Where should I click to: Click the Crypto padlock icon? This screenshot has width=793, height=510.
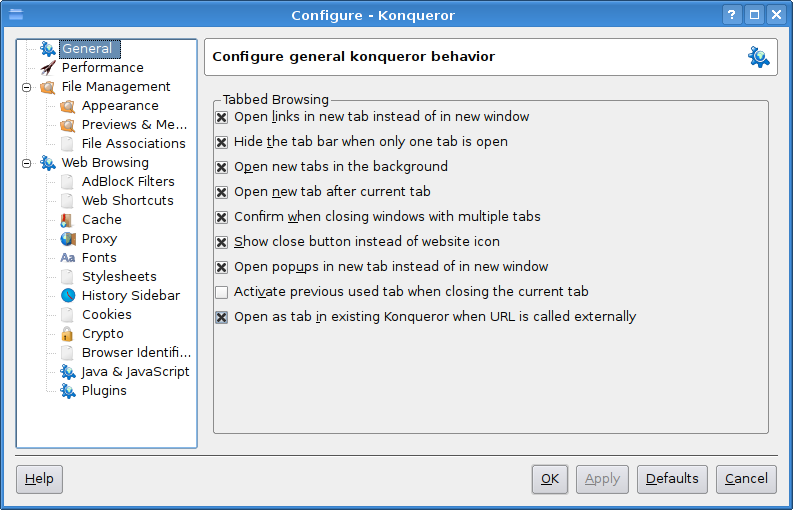67,334
